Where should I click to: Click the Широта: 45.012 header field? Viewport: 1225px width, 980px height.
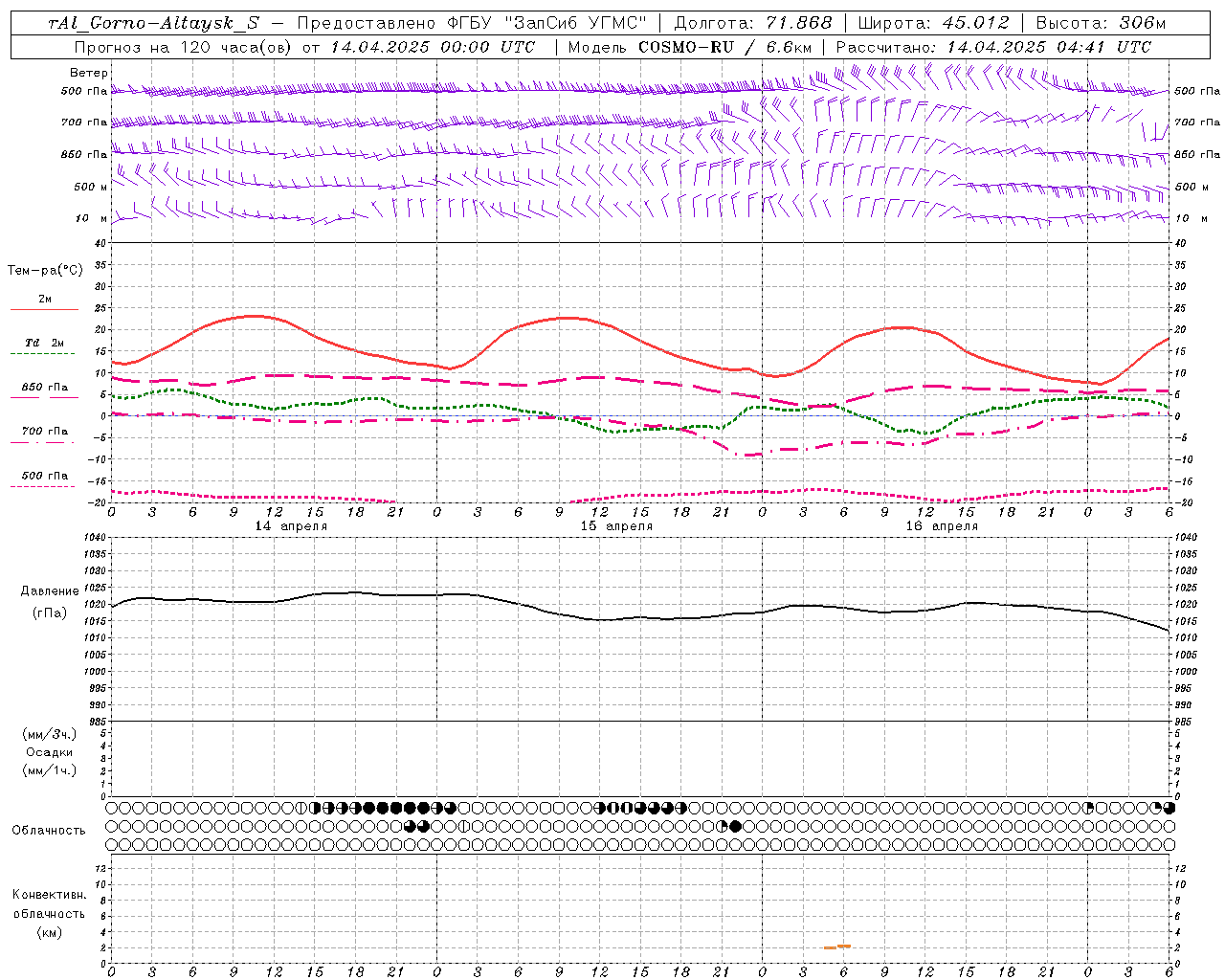(933, 24)
